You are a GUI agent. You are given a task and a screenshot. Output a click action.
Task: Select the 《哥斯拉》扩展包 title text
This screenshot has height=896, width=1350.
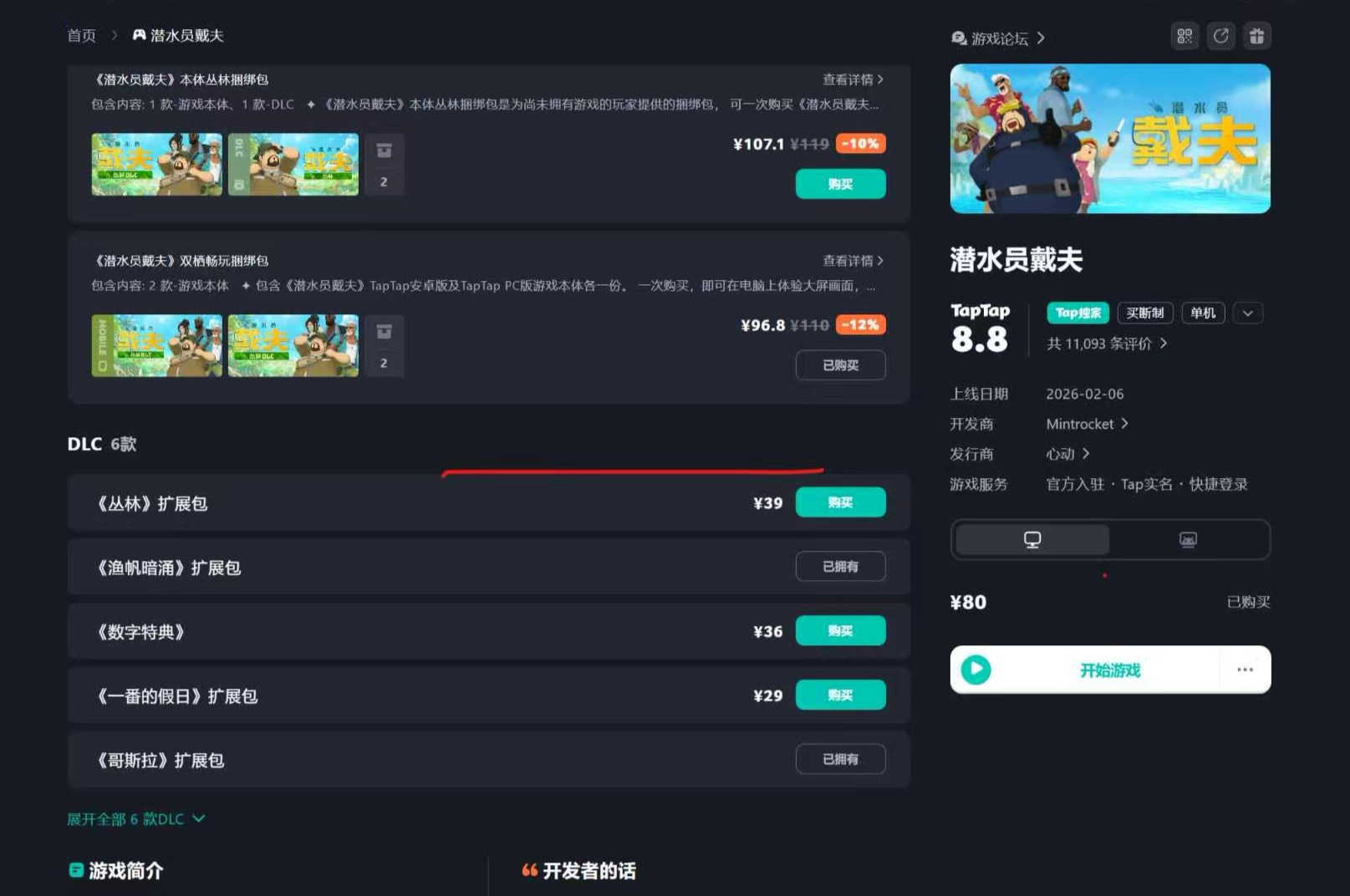coord(160,761)
